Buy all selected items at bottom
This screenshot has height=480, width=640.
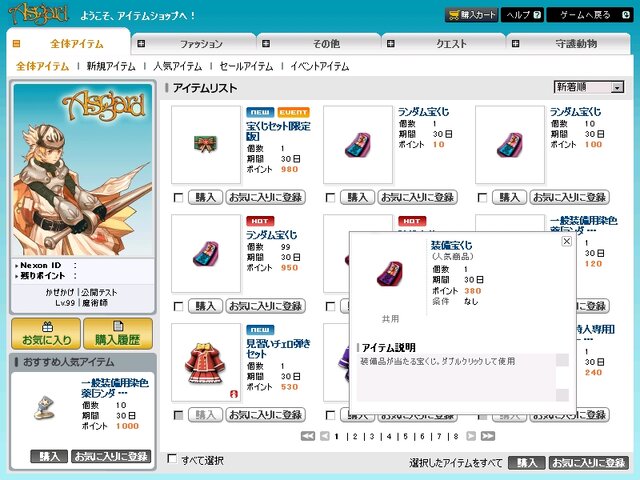point(527,462)
